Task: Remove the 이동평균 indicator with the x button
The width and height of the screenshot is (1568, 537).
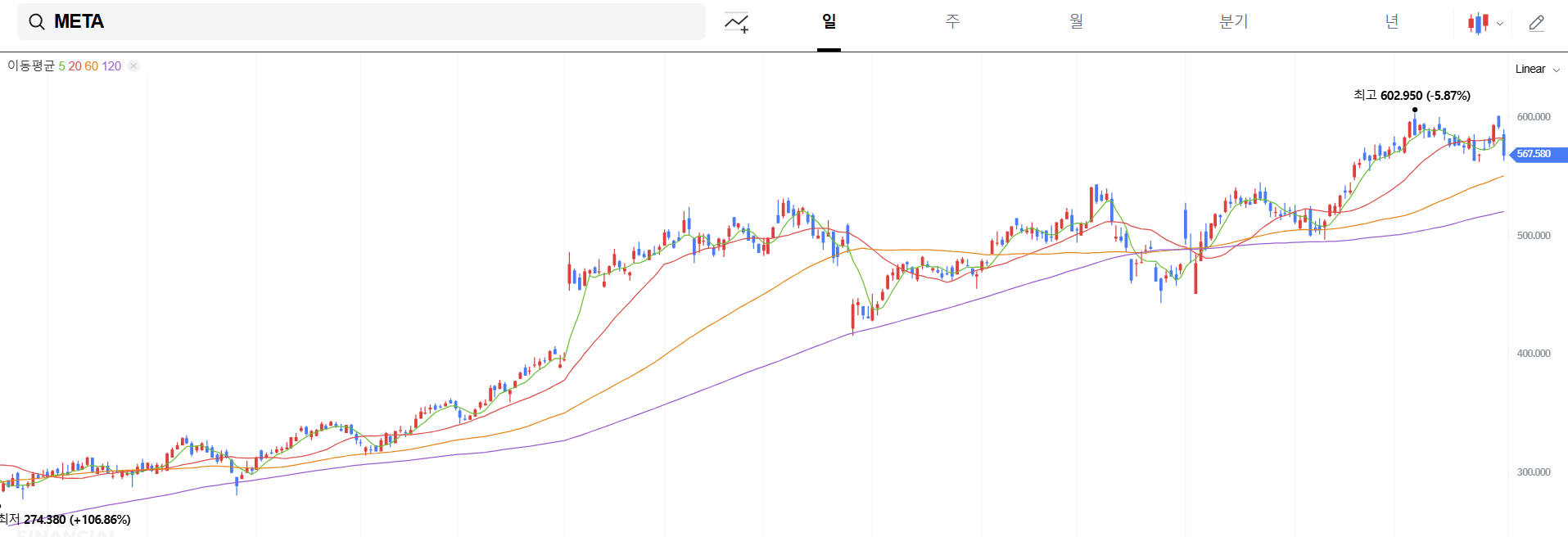Action: 133,66
